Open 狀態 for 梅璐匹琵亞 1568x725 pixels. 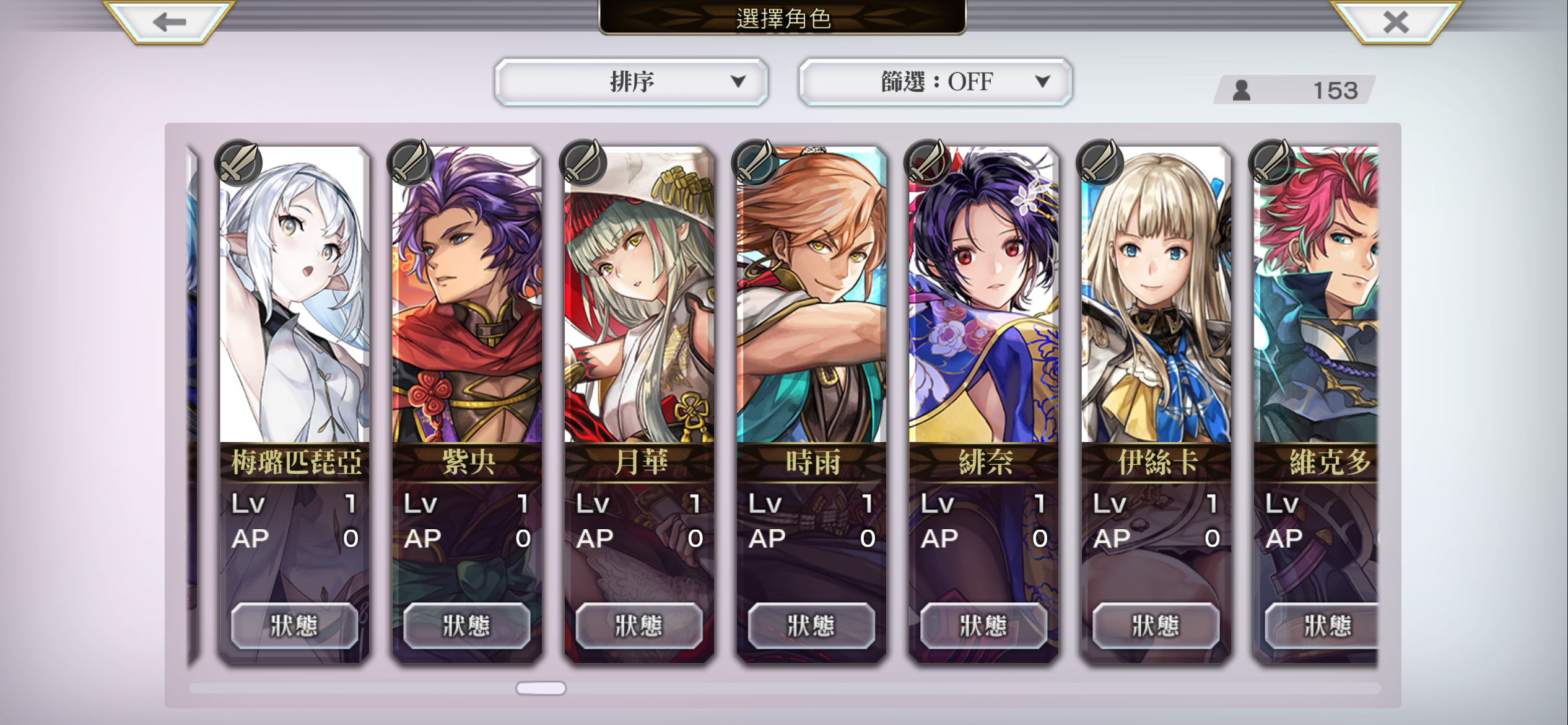(294, 626)
